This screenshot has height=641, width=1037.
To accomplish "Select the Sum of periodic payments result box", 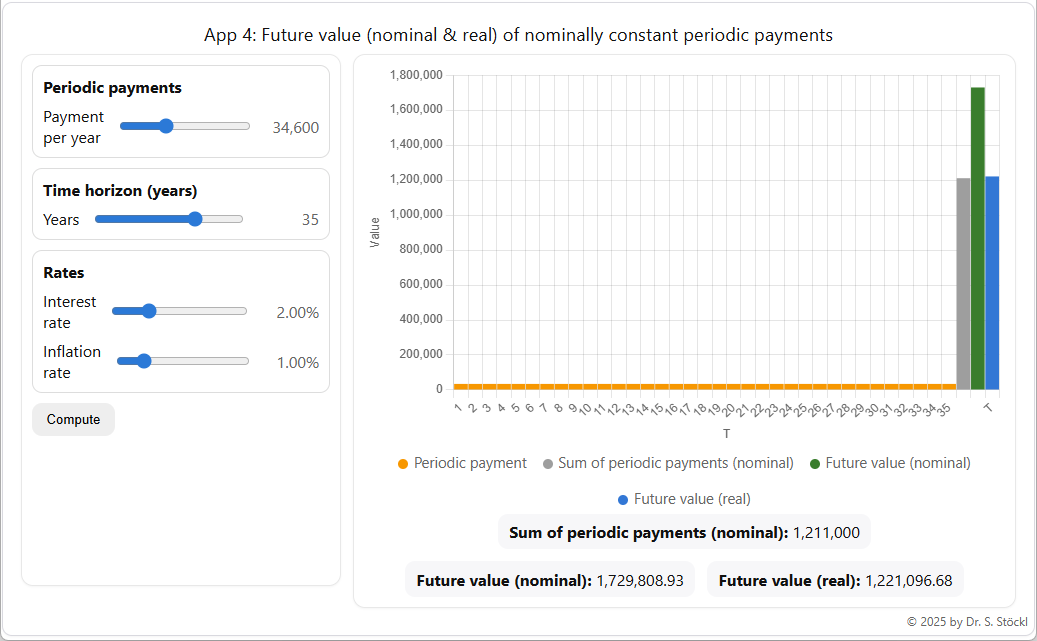I will [684, 532].
